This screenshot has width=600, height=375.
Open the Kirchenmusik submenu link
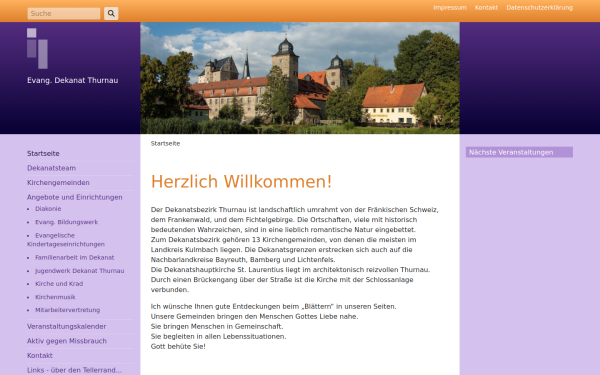pos(55,297)
